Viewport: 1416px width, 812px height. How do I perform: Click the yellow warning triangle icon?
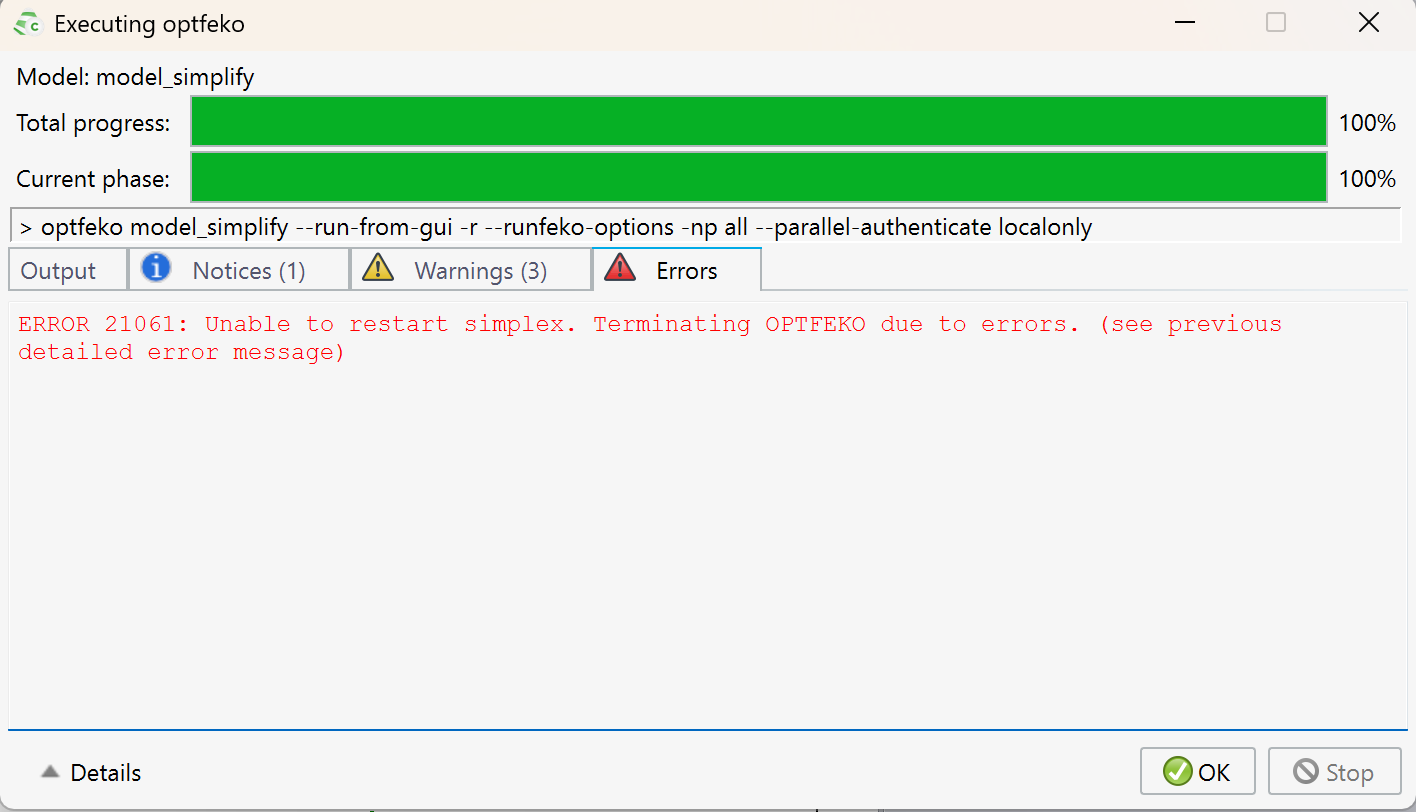point(378,268)
